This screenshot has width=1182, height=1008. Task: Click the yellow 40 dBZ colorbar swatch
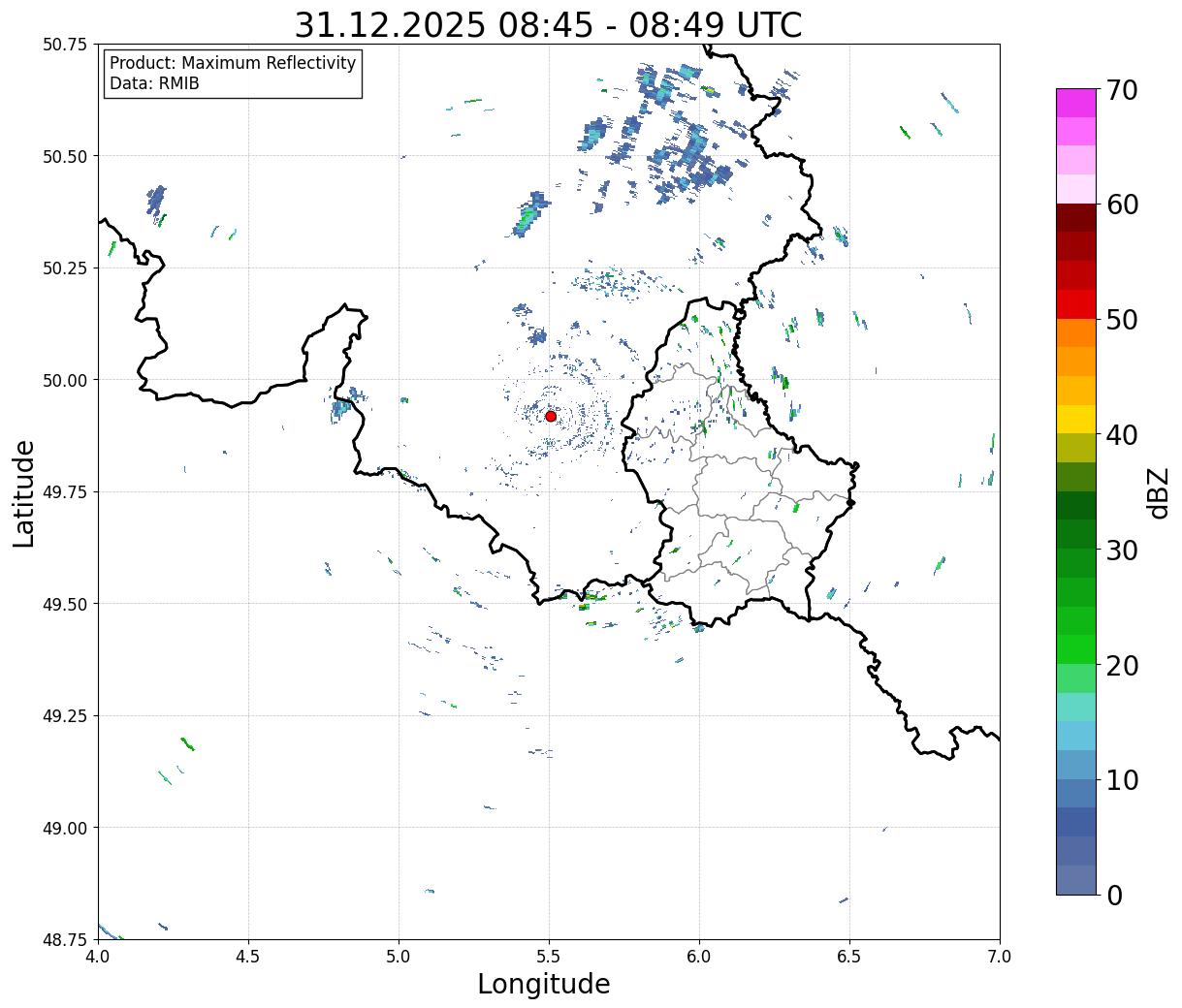(x=1075, y=419)
